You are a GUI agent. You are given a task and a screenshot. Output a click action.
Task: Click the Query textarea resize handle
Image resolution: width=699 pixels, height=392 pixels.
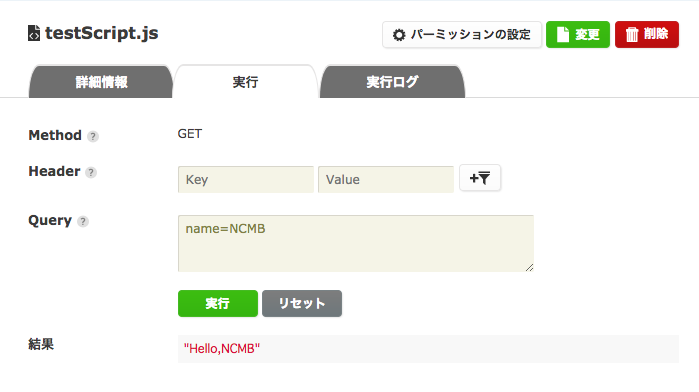coord(529,267)
